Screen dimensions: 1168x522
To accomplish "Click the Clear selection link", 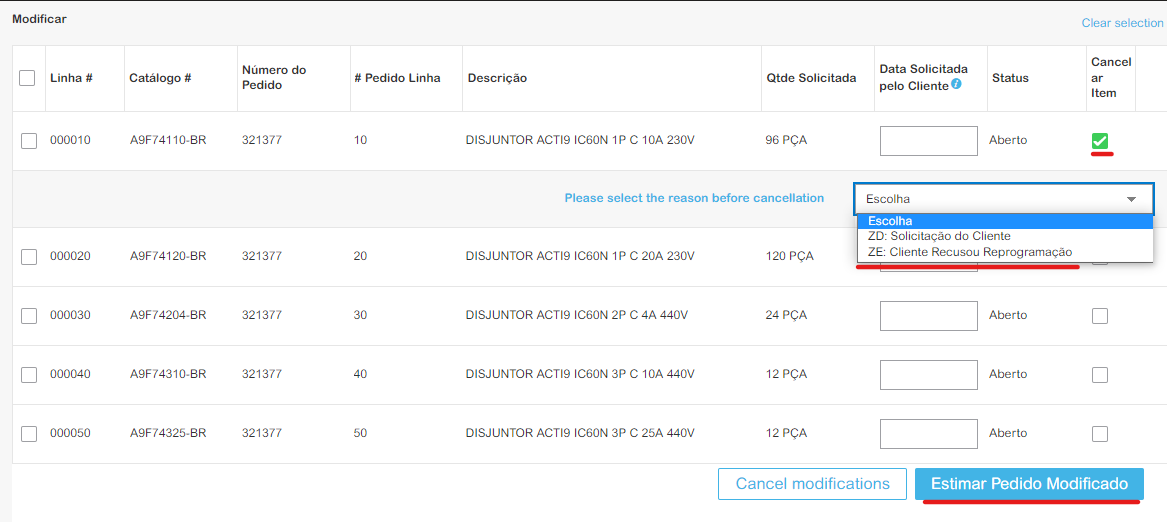I will point(1123,23).
